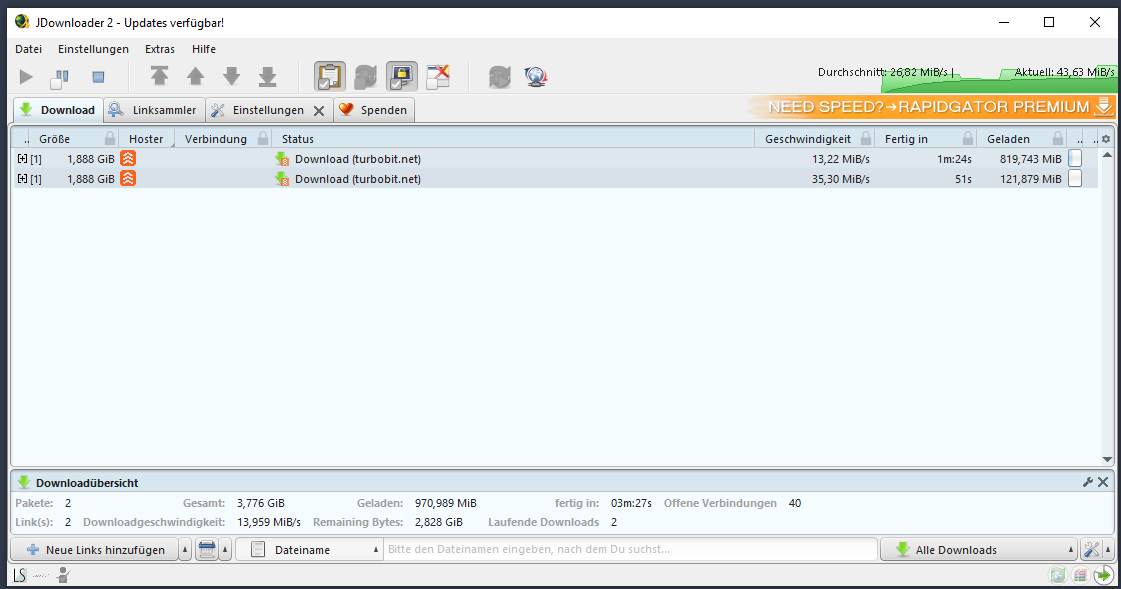Open table column settings gear

pyautogui.click(x=1106, y=139)
